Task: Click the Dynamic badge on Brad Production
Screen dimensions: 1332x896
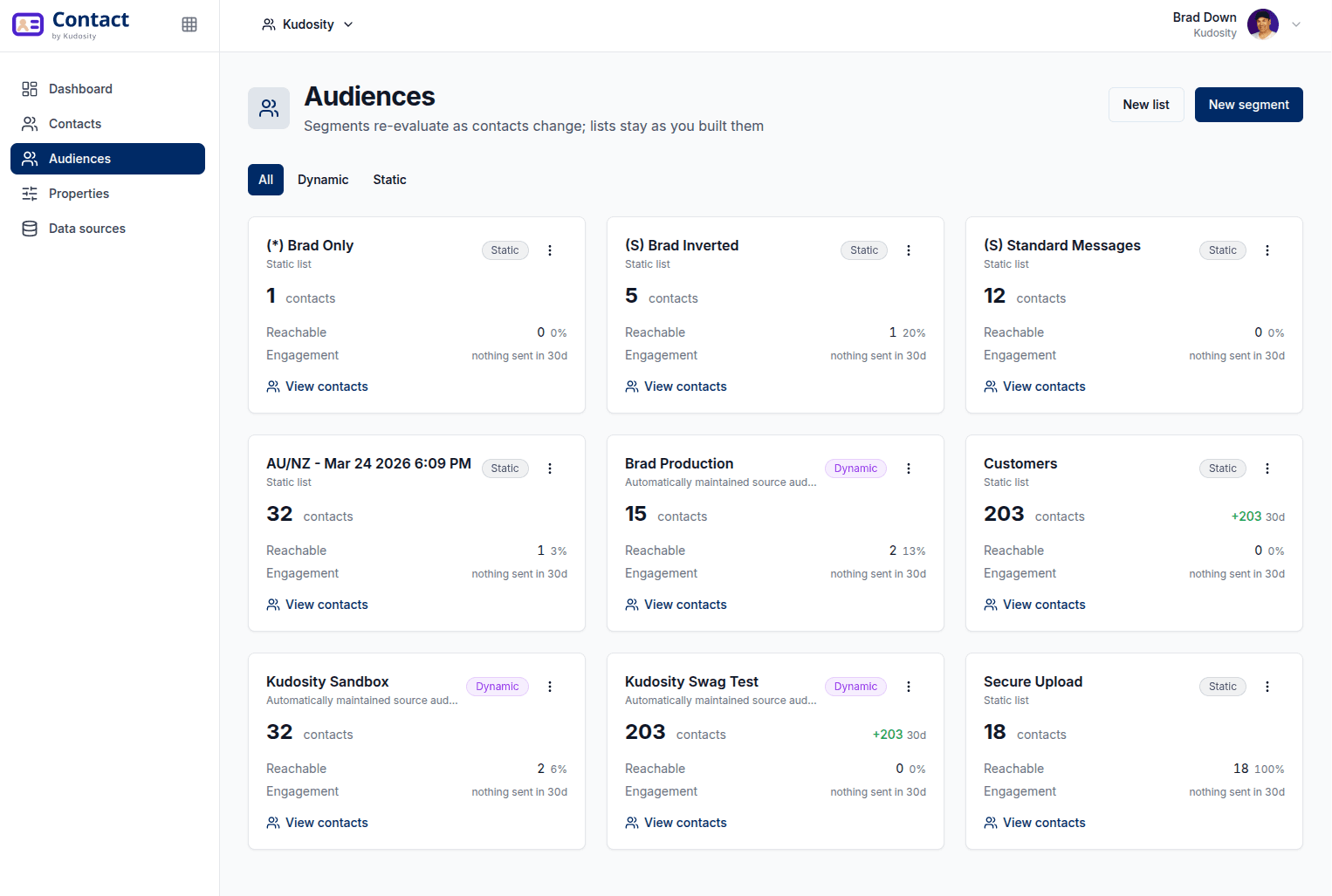Action: click(855, 469)
